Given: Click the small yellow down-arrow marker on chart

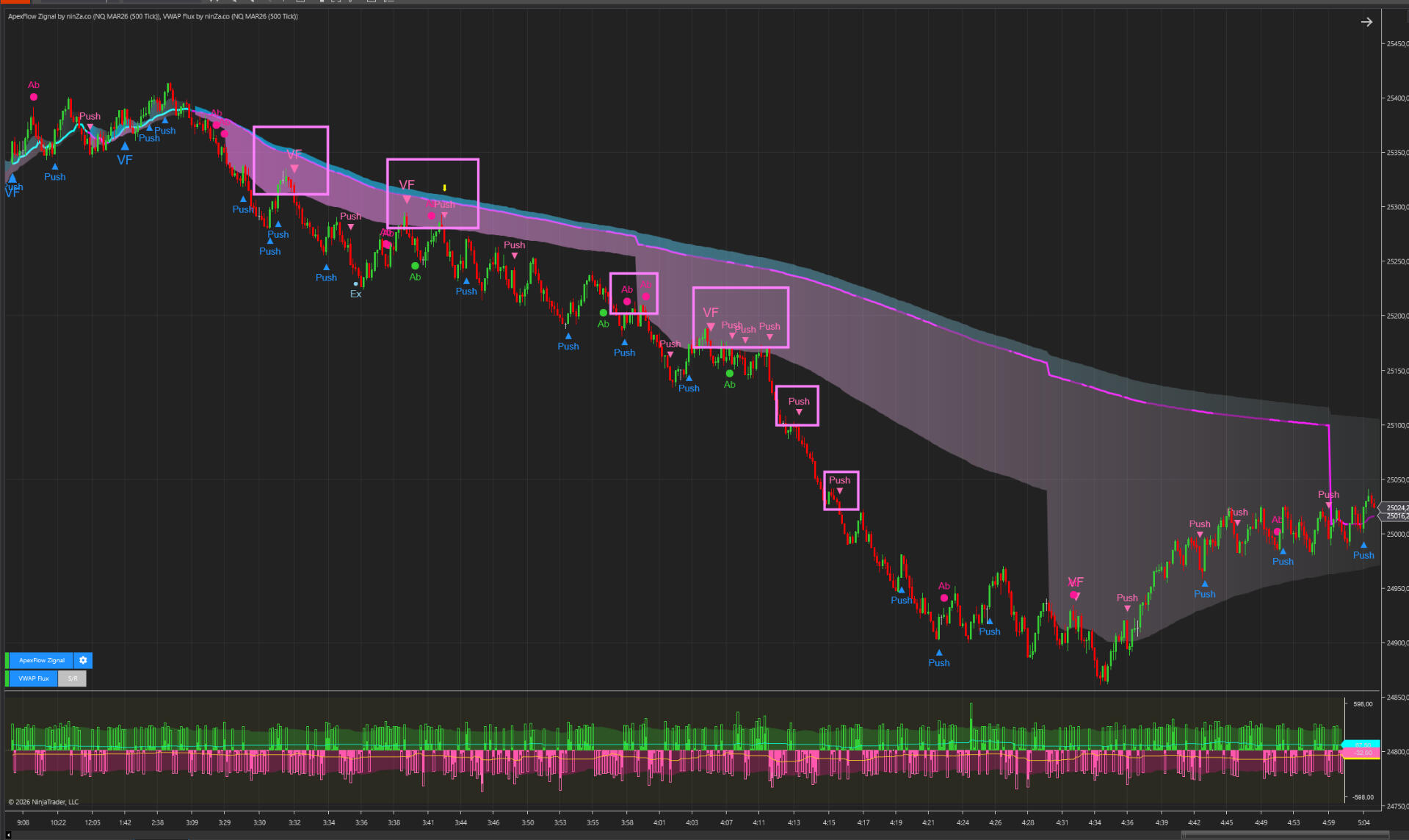Looking at the screenshot, I should (x=444, y=188).
